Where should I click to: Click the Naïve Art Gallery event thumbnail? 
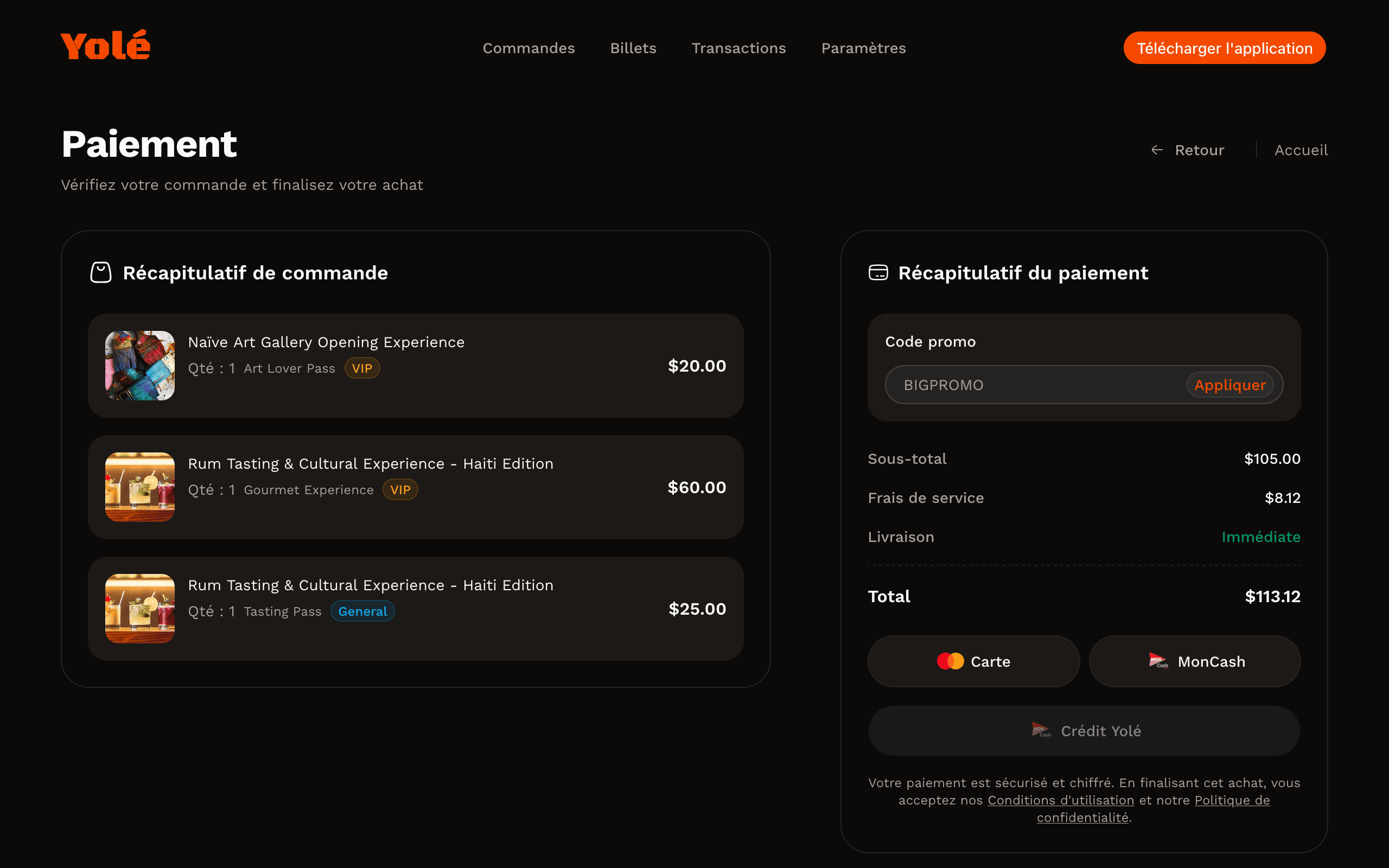coord(139,366)
